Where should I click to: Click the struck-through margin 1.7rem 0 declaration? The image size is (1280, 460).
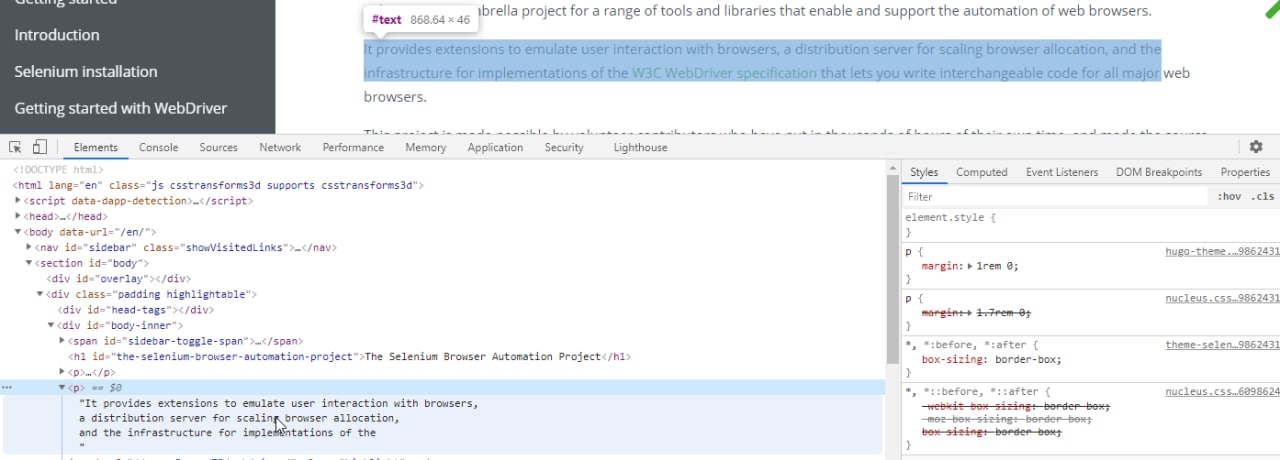[x=975, y=313]
